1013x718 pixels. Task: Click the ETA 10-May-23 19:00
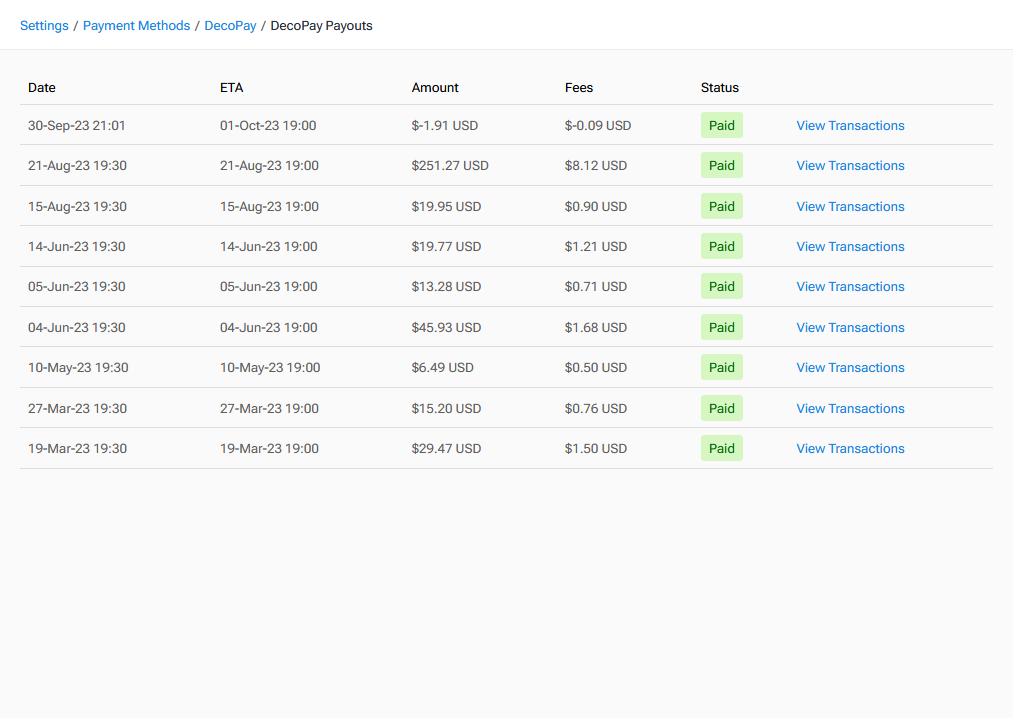pyautogui.click(x=270, y=367)
